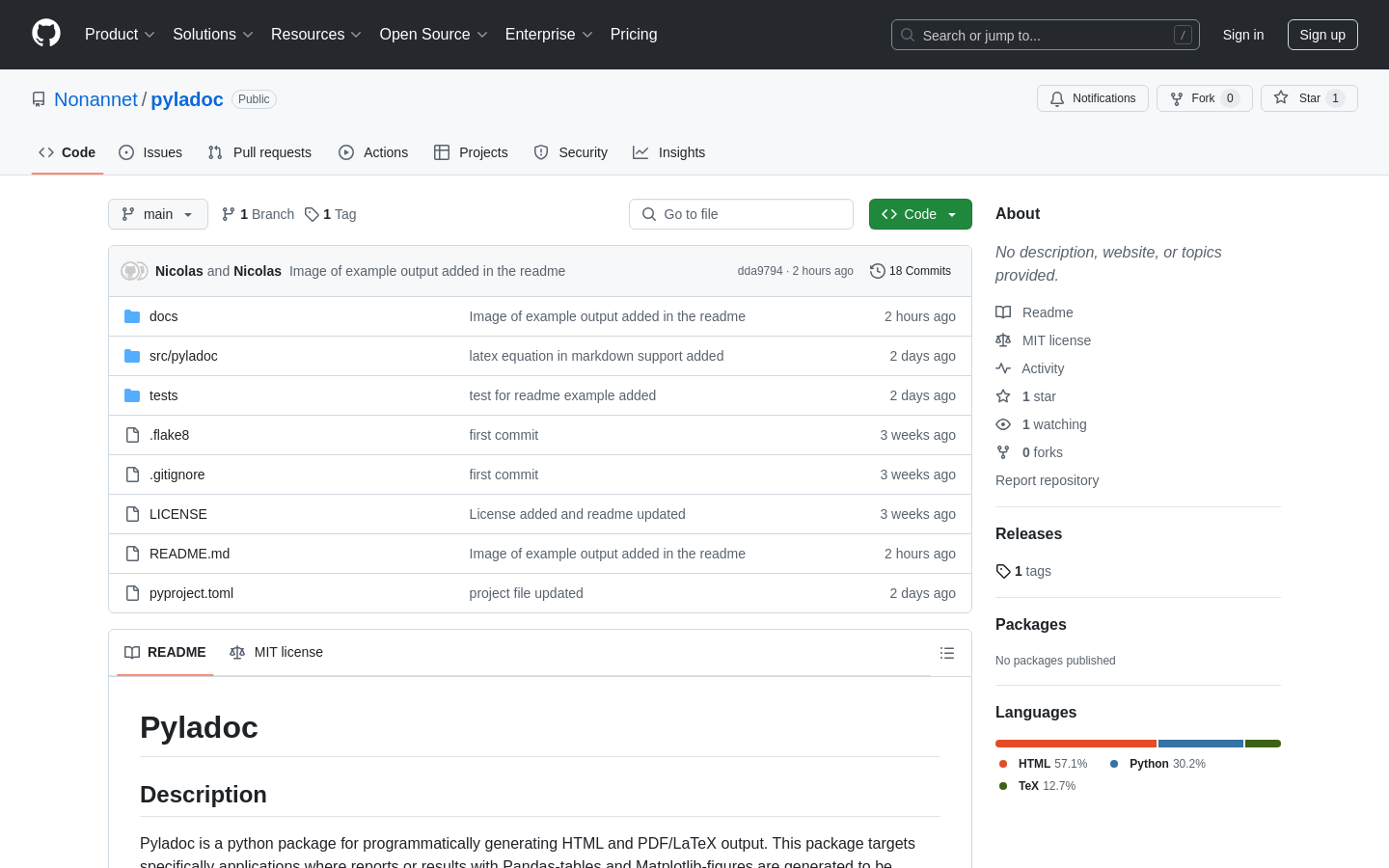This screenshot has width=1389, height=868.
Task: Open the green Code dropdown button
Action: [920, 214]
